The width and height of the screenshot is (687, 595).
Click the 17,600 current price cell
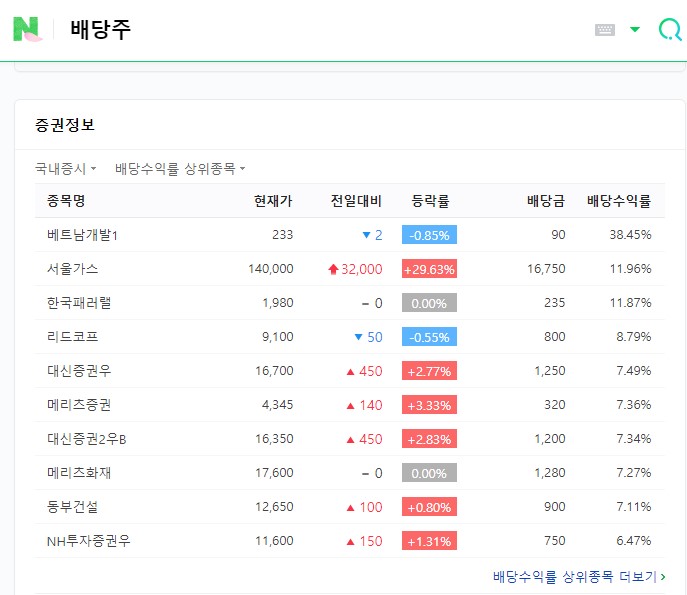(274, 473)
